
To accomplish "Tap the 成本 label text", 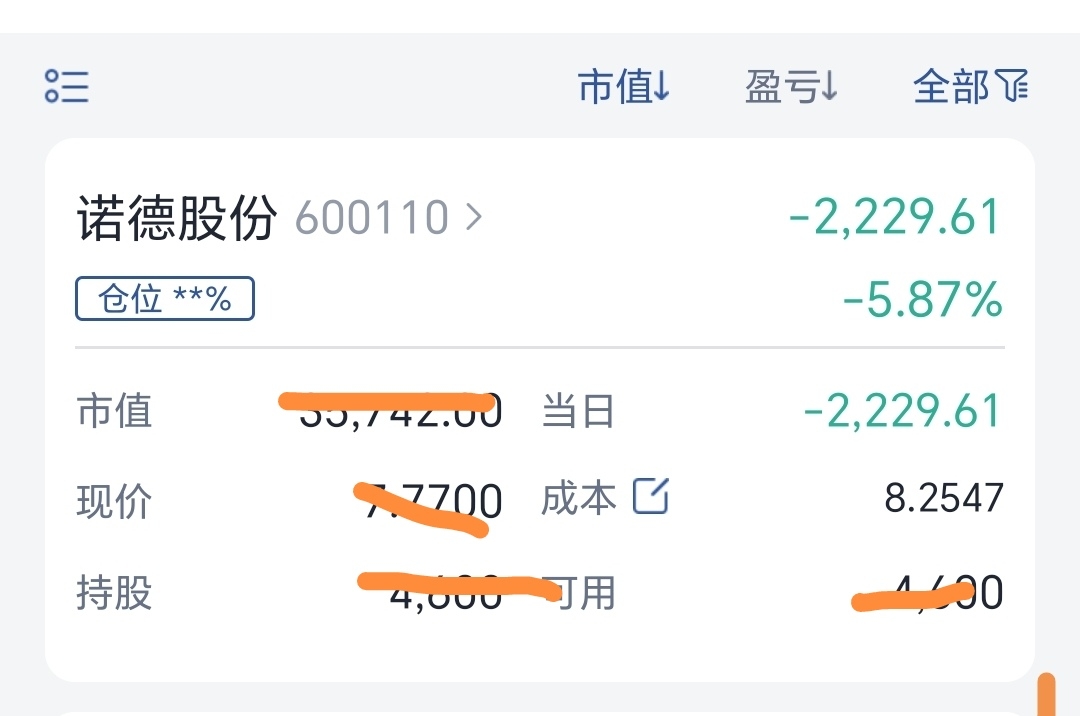I will [x=579, y=498].
